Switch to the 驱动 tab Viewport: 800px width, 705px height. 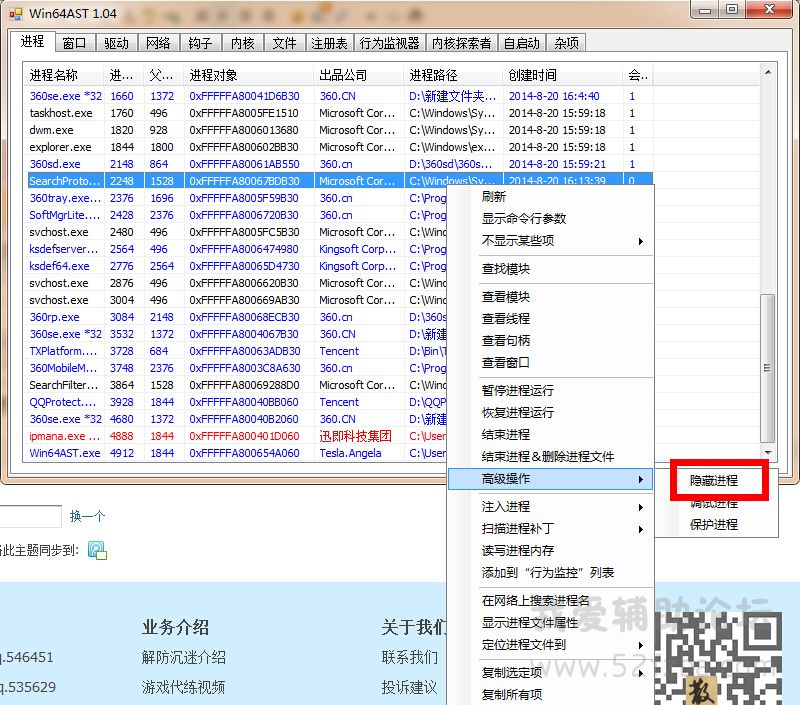(x=116, y=43)
